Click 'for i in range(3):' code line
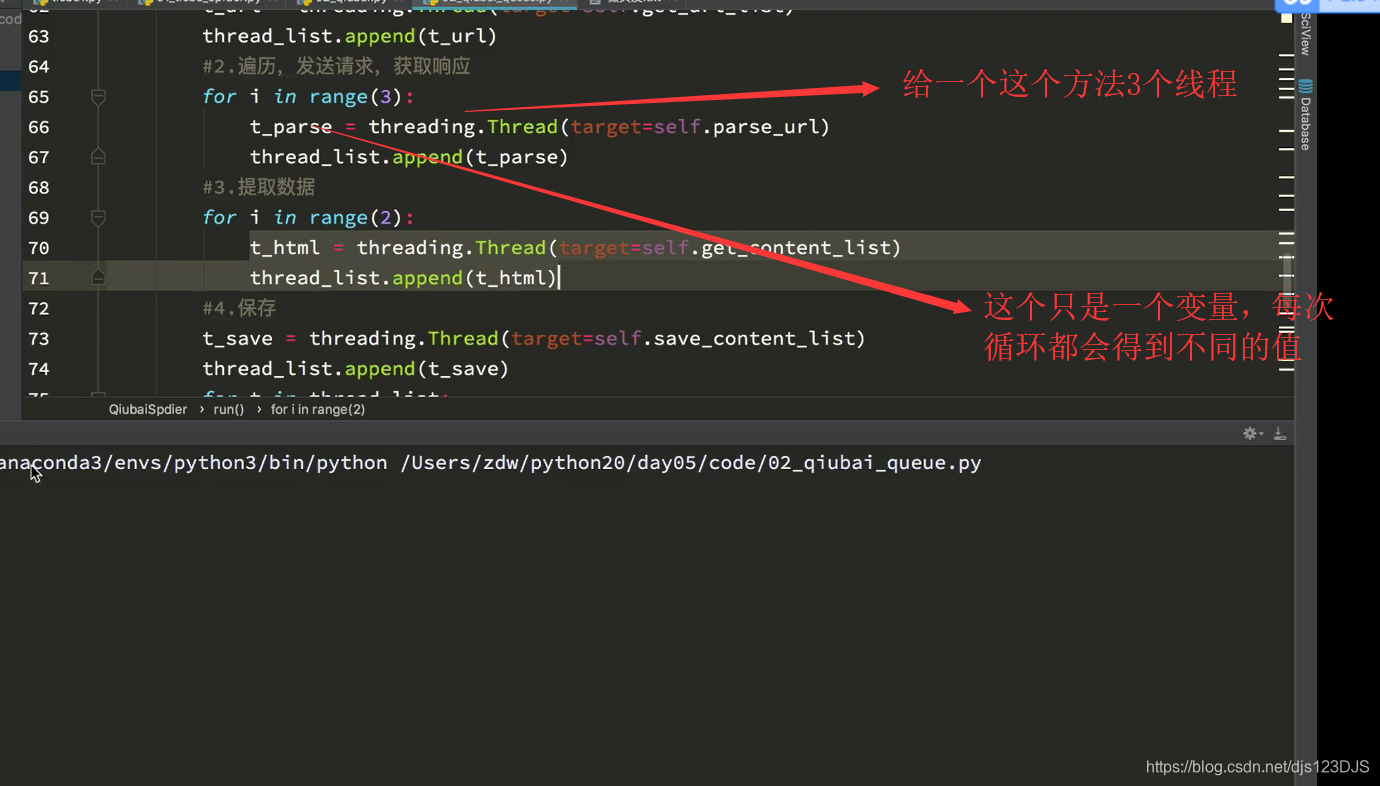Screen dimensions: 1380x786 click(308, 97)
